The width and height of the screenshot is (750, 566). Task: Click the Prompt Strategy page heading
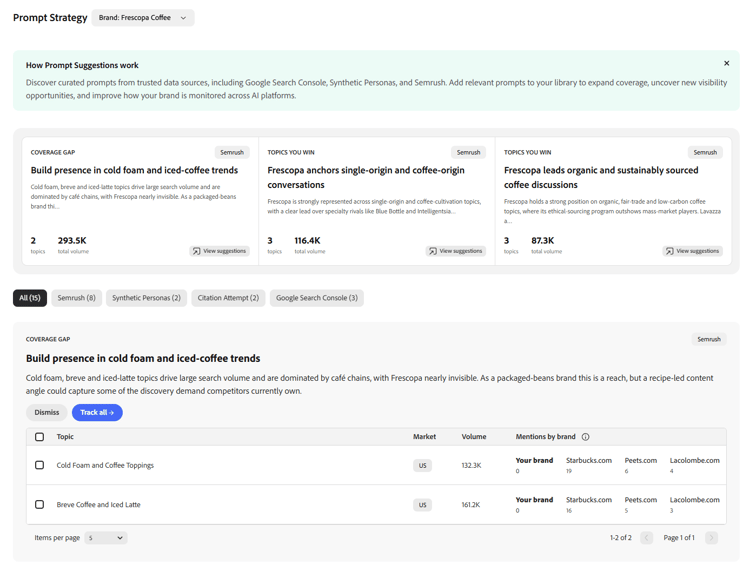tap(50, 18)
